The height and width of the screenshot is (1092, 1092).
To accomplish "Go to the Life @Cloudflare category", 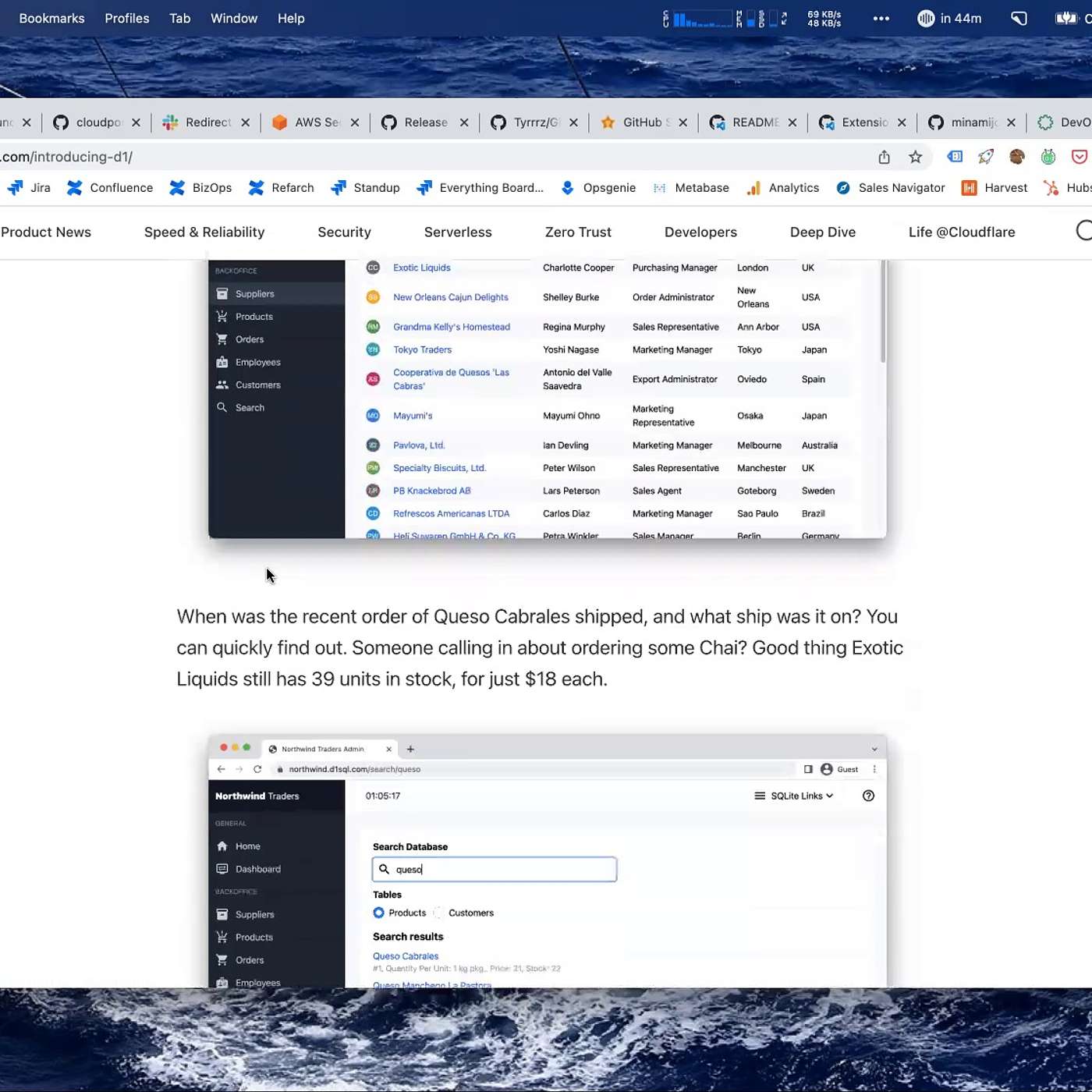I will pos(962,232).
